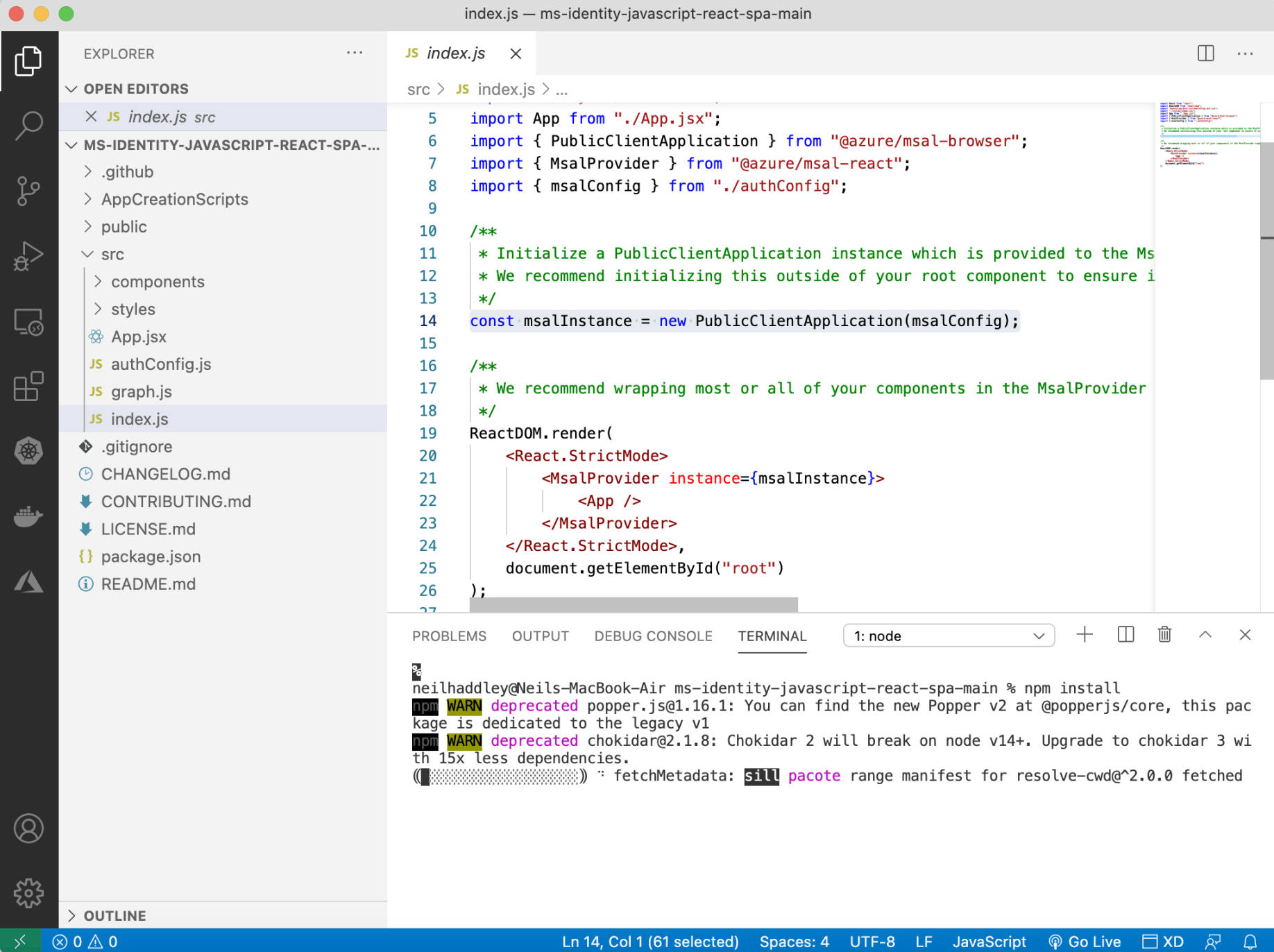Click Go Live in status bar
Viewport: 1274px width, 952px height.
[1085, 941]
